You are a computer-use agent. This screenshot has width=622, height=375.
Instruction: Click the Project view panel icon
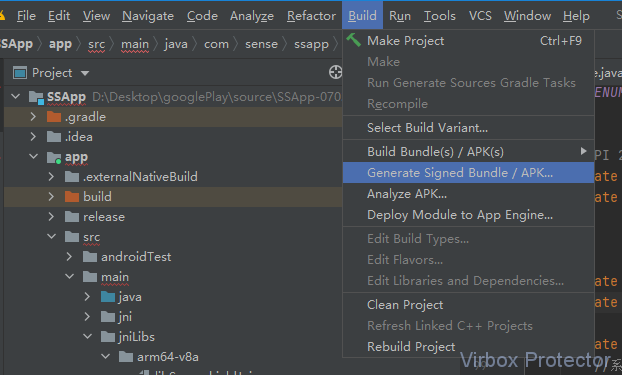20,73
